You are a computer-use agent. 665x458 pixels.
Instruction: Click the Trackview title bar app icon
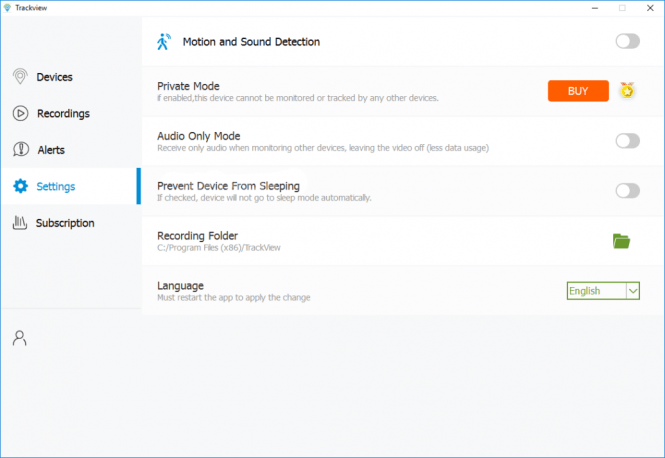(x=7, y=8)
